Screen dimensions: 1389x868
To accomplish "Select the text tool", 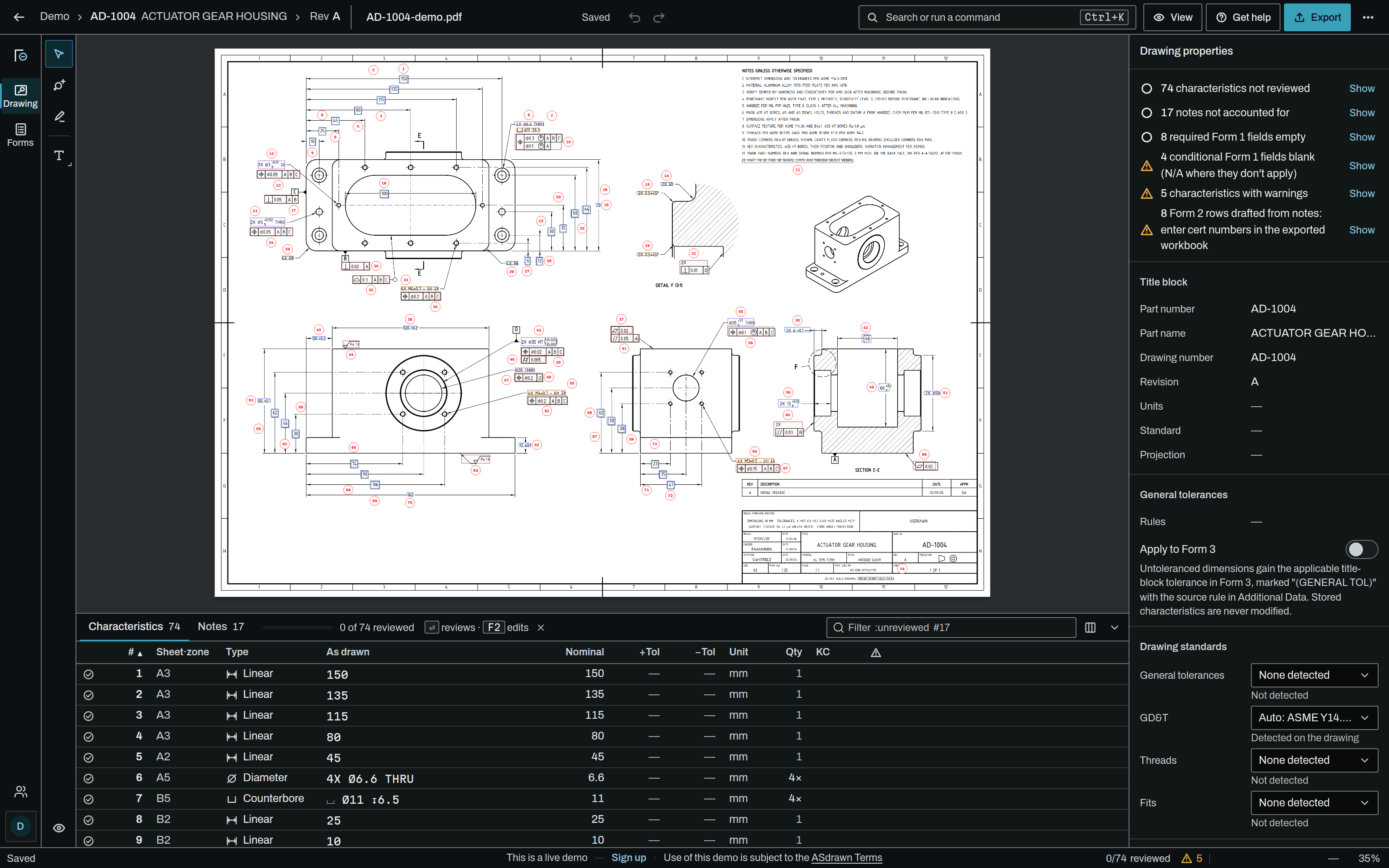I will (x=59, y=155).
